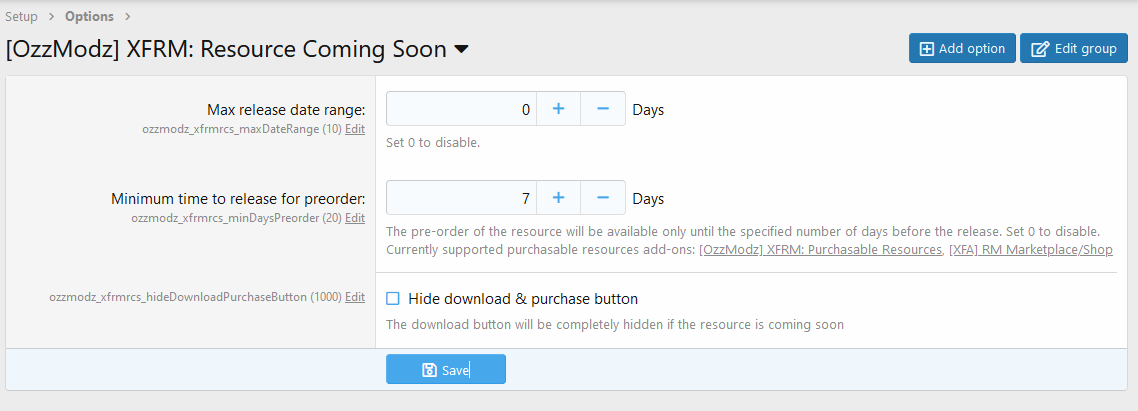This screenshot has width=1138, height=411.
Task: Go to Setup in breadcrumb
Action: click(21, 16)
